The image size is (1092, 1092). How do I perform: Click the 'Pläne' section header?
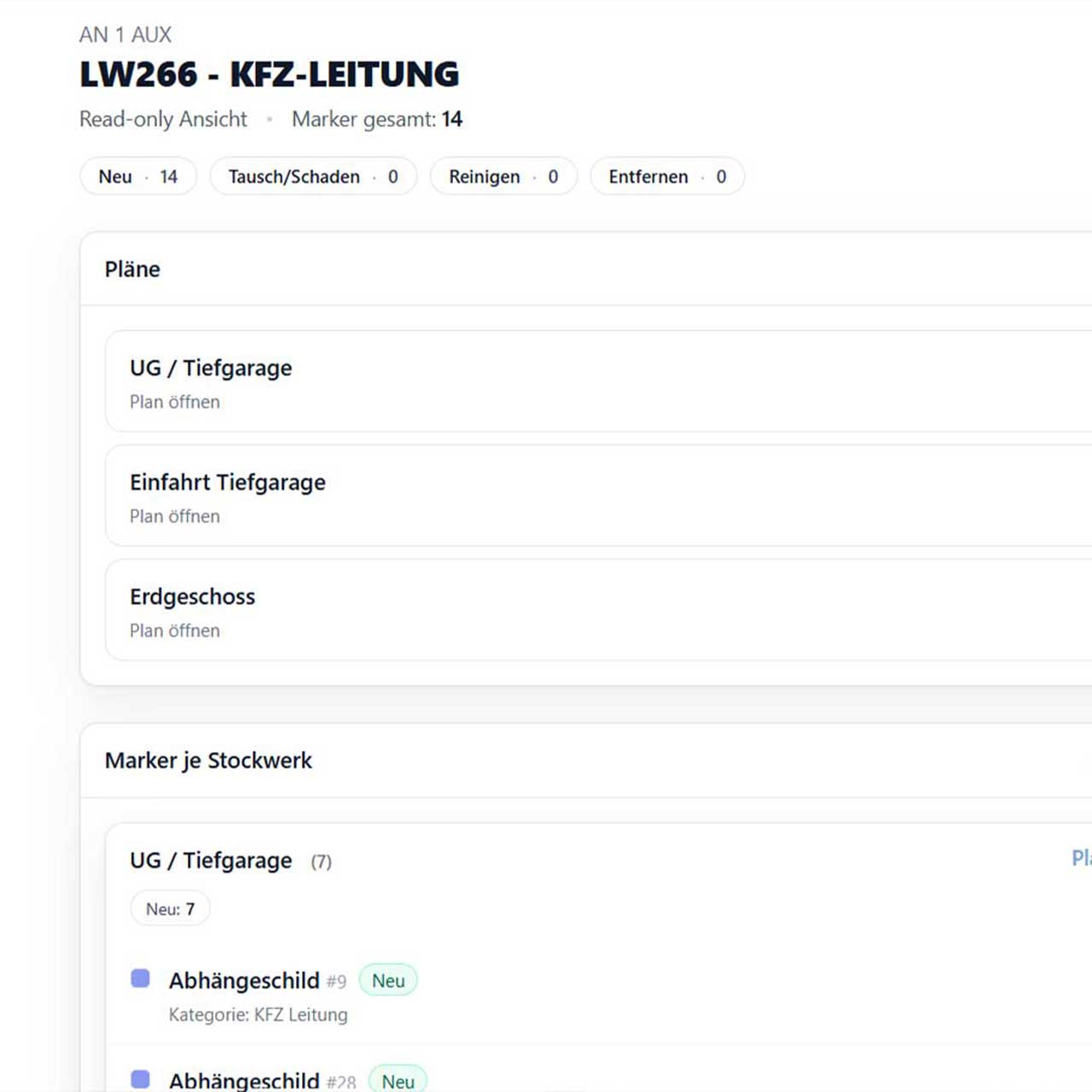coord(132,270)
